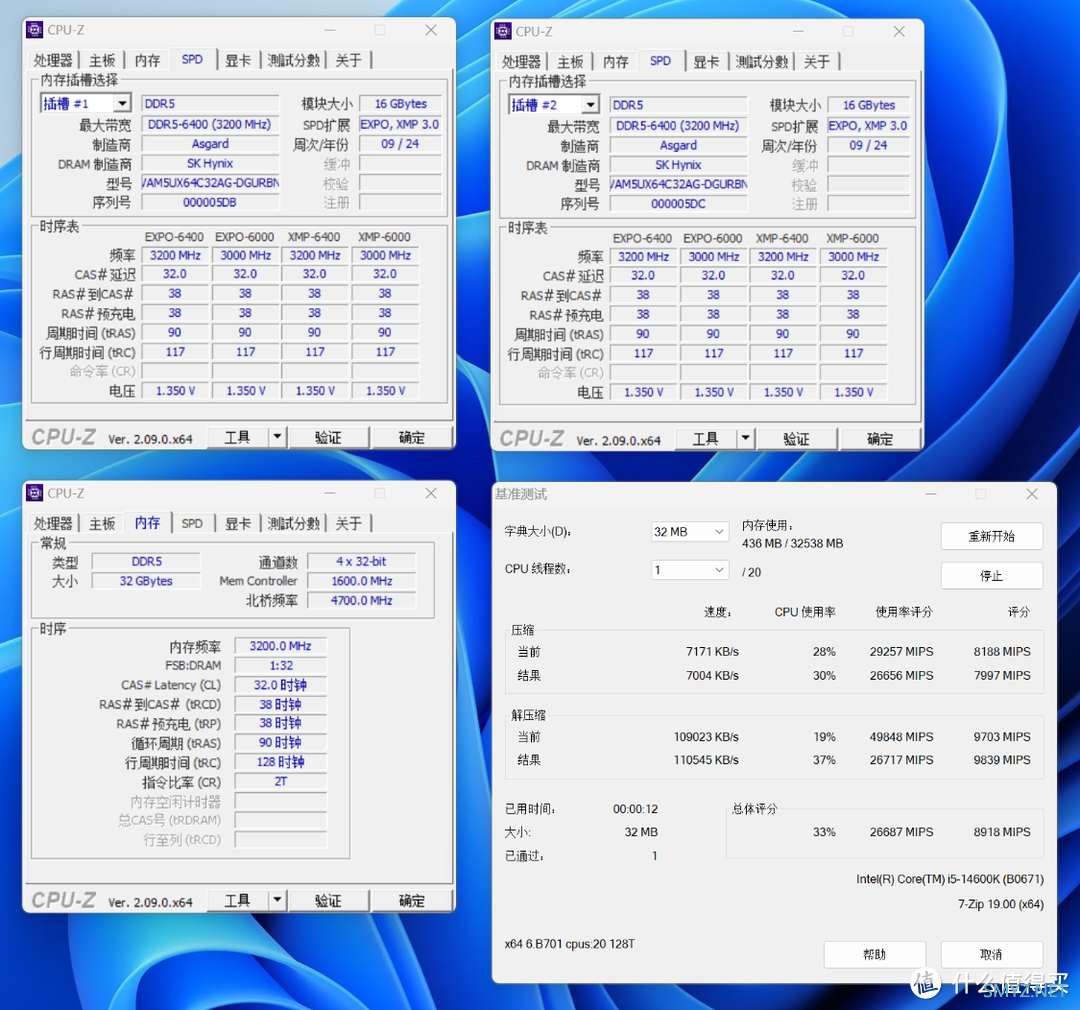Open the 插槽 #2 slot selection dropdown
This screenshot has width=1080, height=1010.
coord(590,105)
